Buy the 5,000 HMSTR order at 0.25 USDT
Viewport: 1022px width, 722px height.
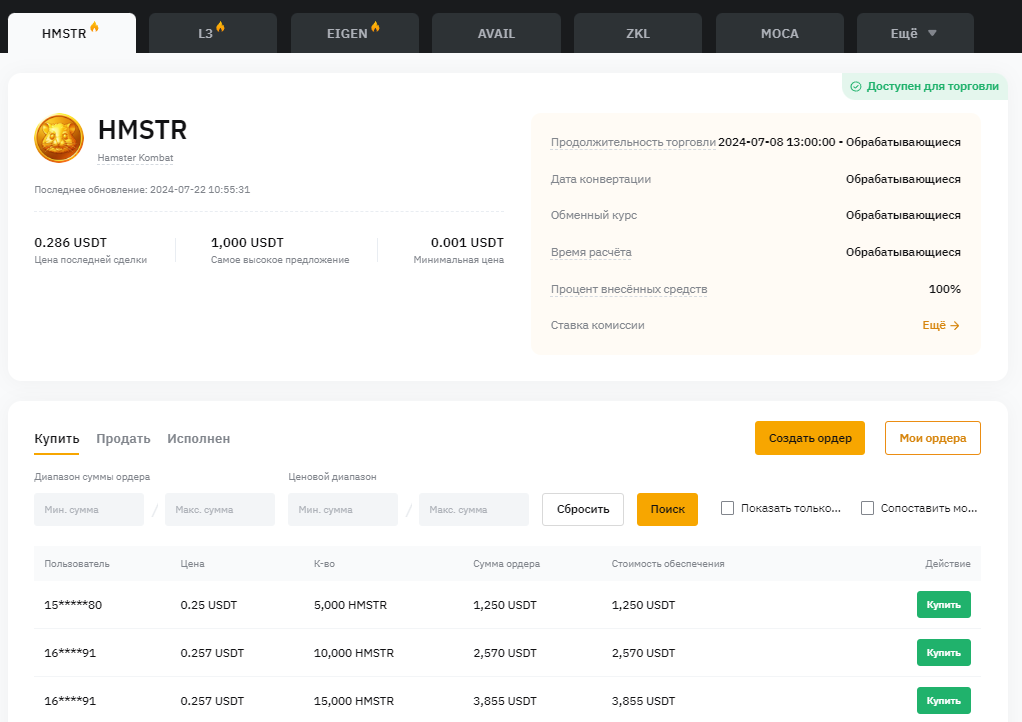[x=943, y=605]
